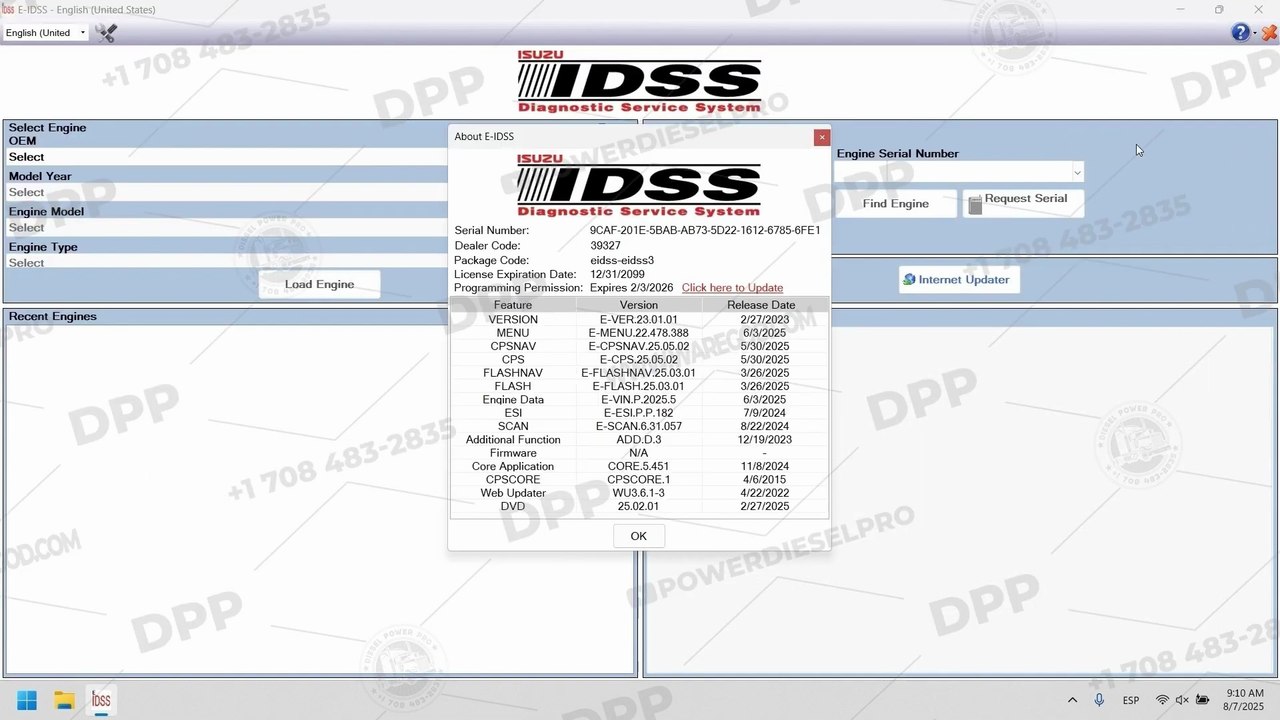Click version cell E-CPS.25.05.02
This screenshot has width=1280, height=720.
point(639,360)
